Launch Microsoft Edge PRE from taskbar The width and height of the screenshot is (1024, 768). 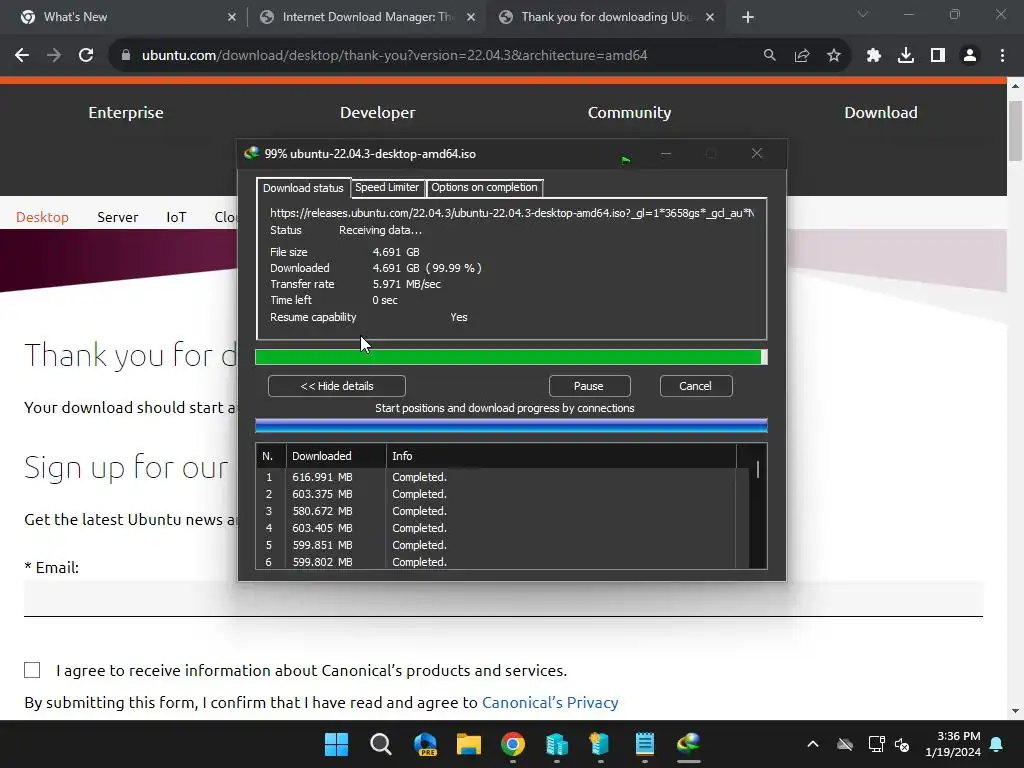[x=425, y=744]
